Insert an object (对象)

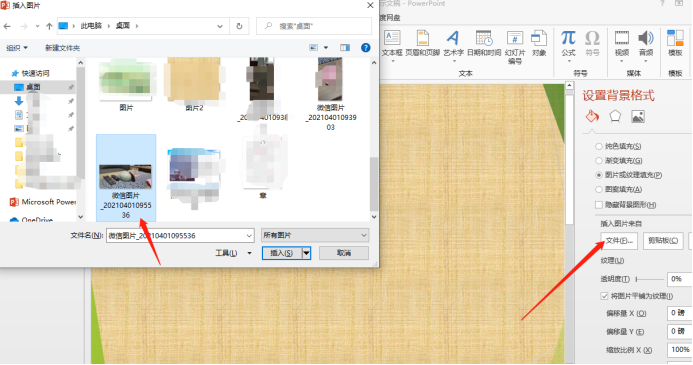pos(539,44)
